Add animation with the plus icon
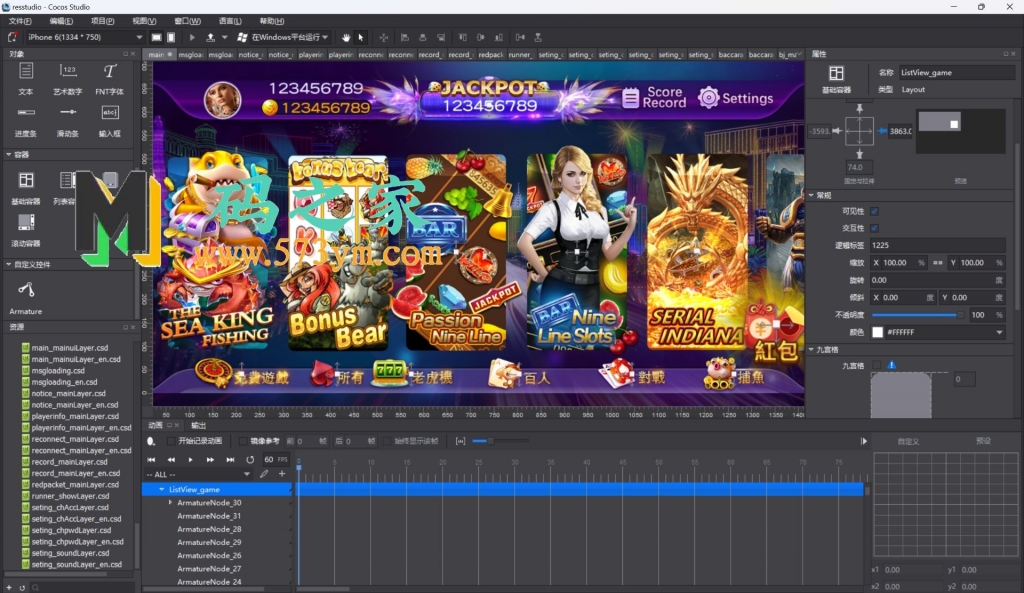The height and width of the screenshot is (593, 1024). click(282, 474)
